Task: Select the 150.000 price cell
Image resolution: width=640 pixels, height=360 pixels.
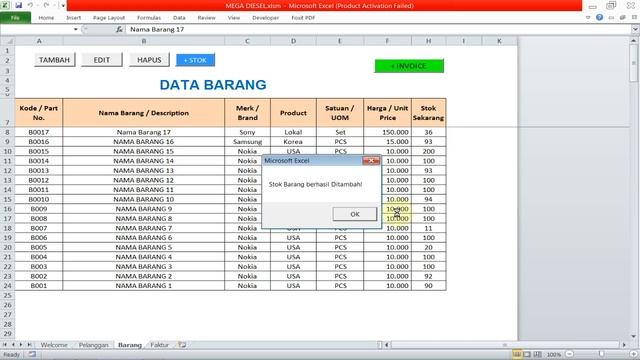Action: click(387, 132)
